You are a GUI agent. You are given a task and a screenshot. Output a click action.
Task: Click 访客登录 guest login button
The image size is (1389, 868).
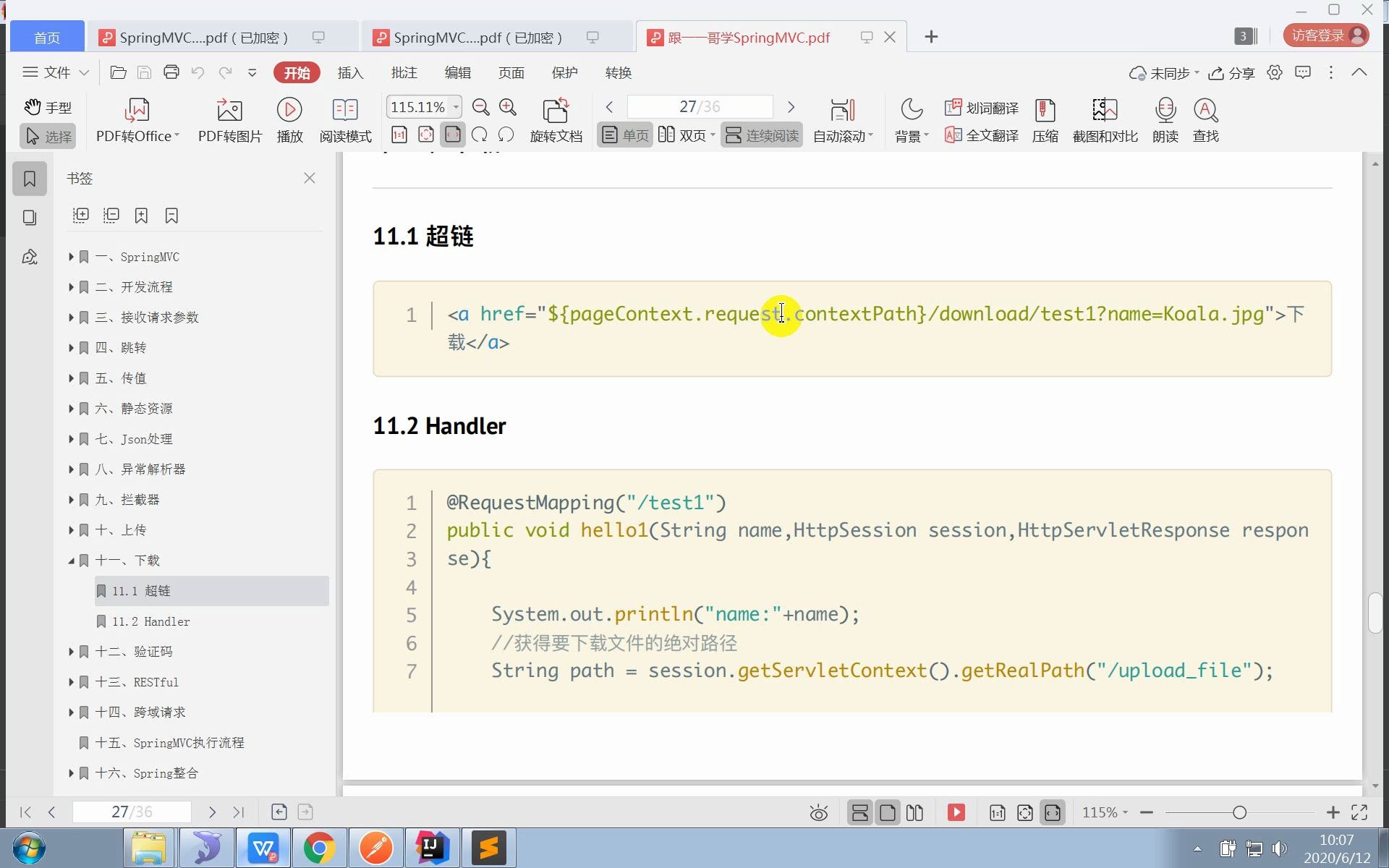[x=1327, y=35]
